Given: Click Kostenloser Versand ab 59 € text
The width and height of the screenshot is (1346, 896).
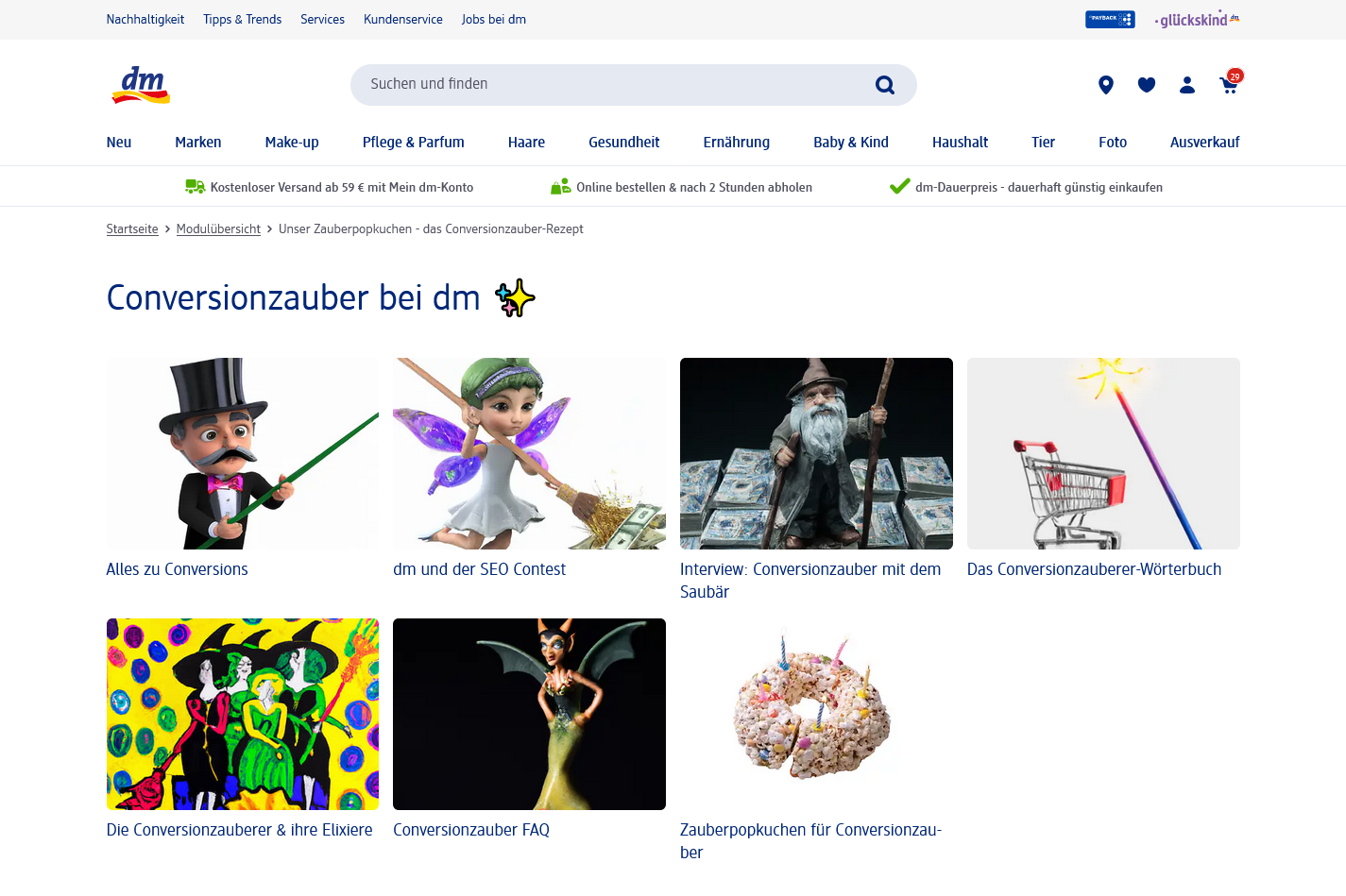Looking at the screenshot, I should click(x=342, y=188).
